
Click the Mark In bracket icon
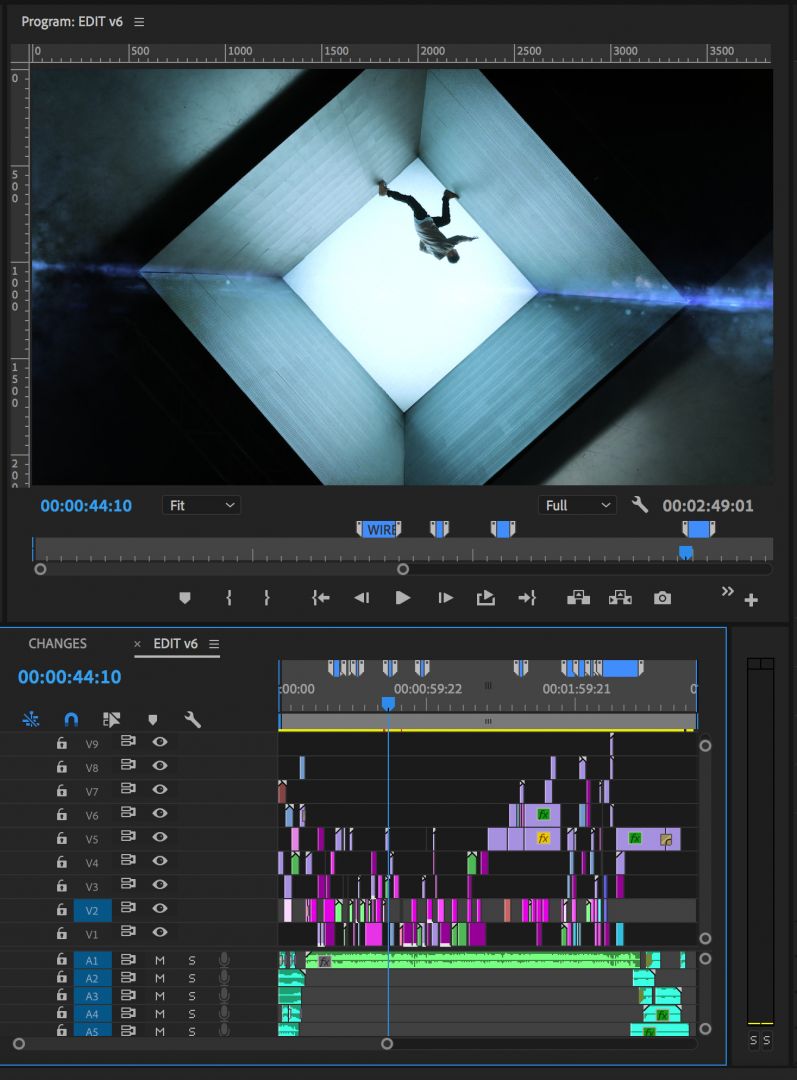point(229,598)
